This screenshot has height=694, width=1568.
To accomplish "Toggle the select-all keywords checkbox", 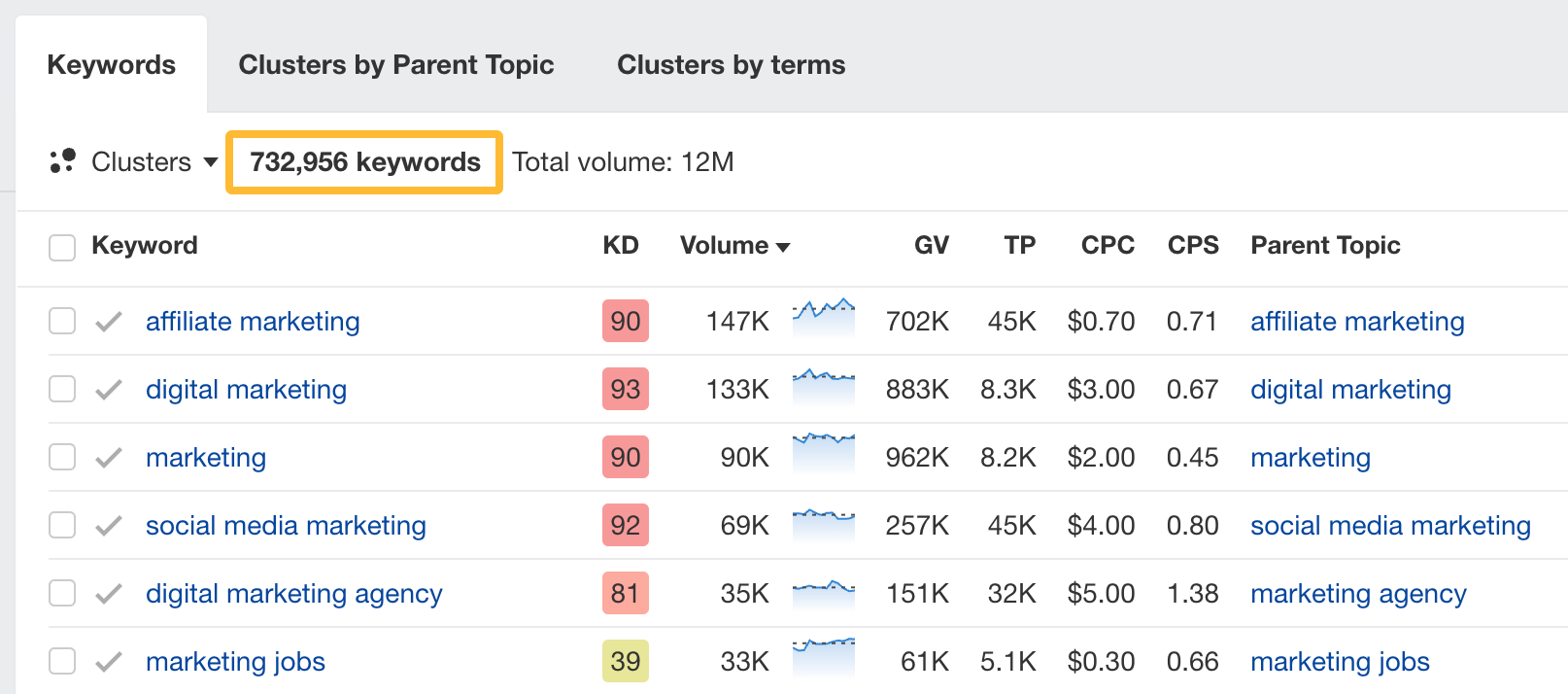I will click(62, 247).
